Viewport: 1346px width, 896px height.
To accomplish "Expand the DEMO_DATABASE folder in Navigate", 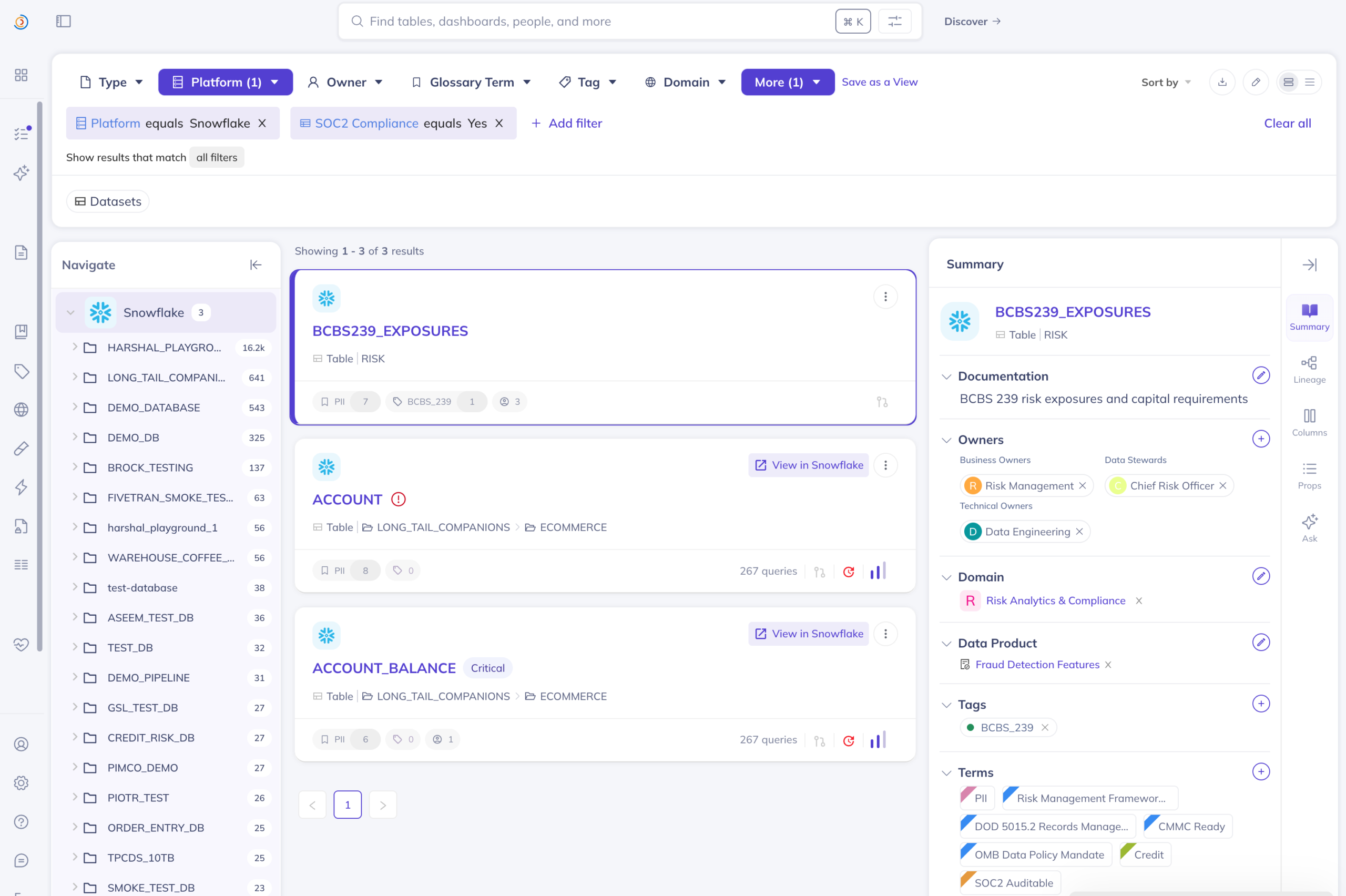I will tap(75, 407).
